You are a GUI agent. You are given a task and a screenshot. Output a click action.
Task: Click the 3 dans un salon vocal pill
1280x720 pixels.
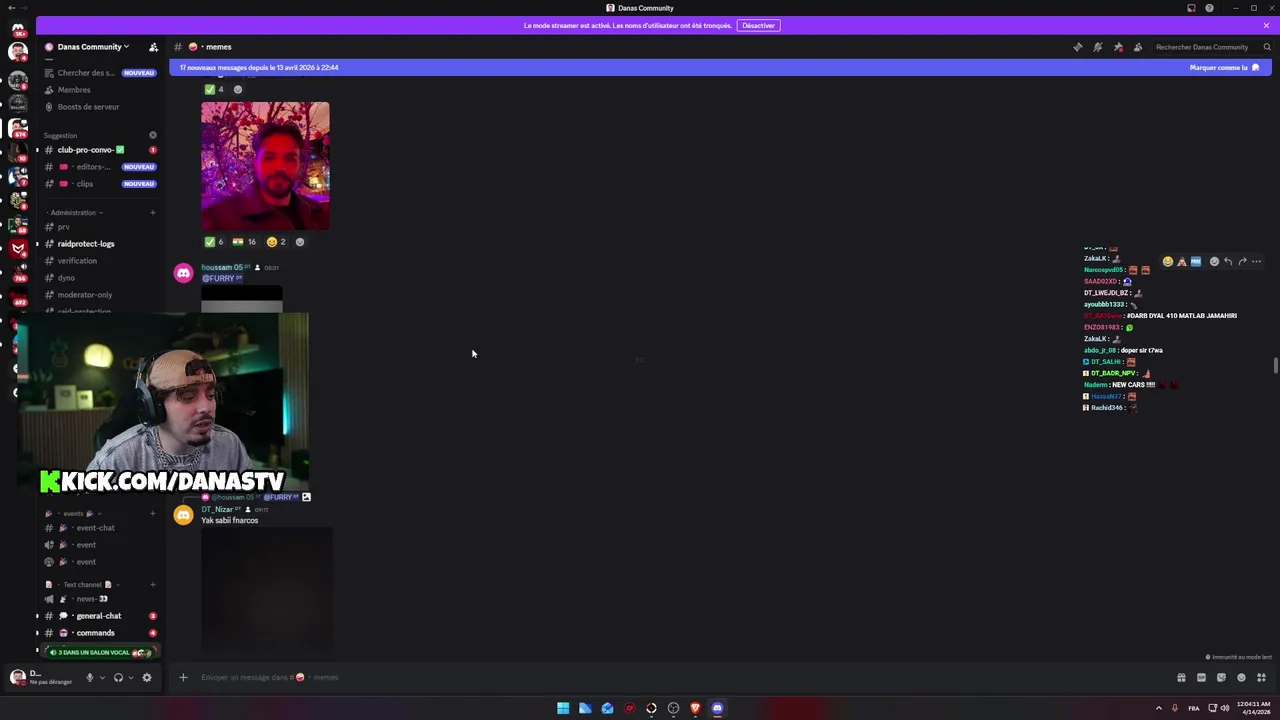point(100,652)
